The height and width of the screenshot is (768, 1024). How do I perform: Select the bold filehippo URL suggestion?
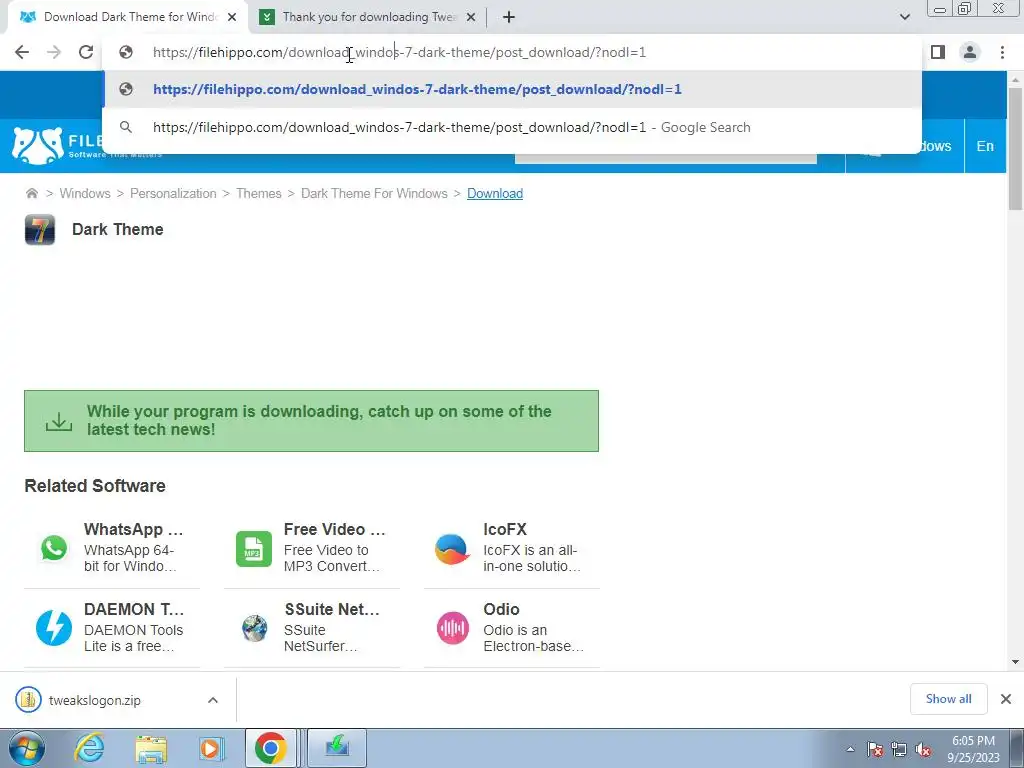coord(512,89)
